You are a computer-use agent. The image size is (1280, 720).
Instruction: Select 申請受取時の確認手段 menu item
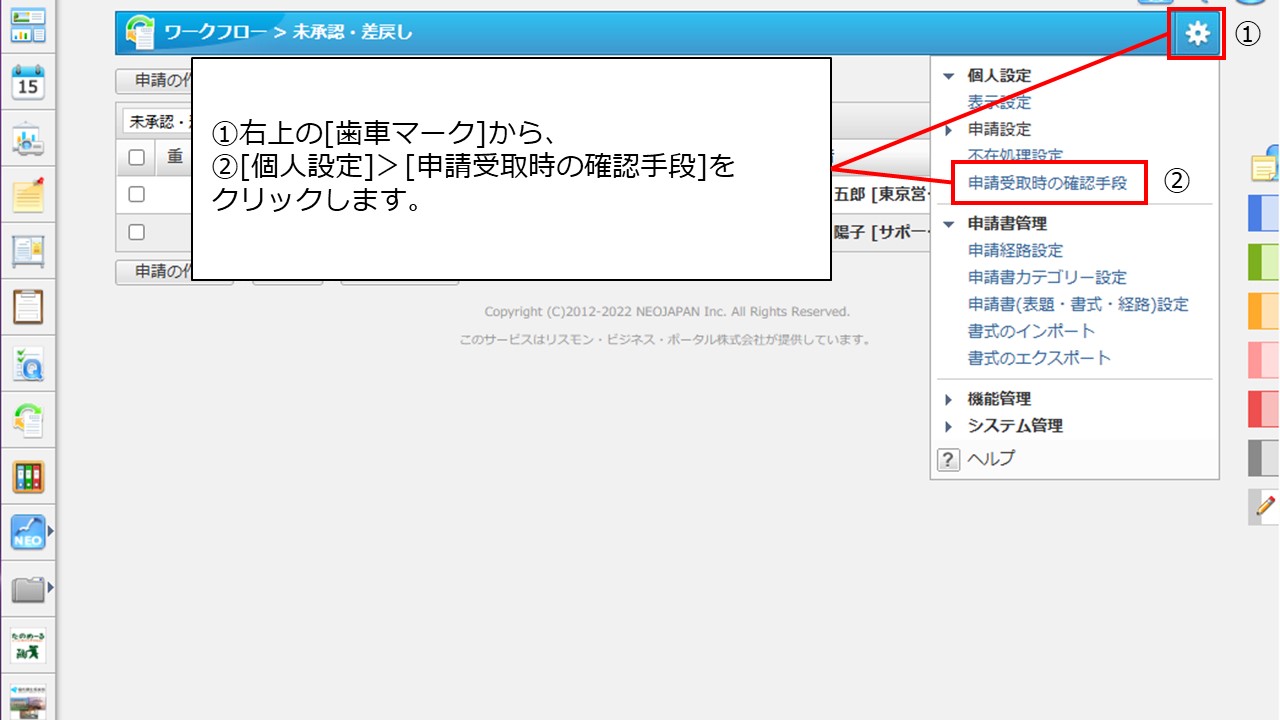1047,183
